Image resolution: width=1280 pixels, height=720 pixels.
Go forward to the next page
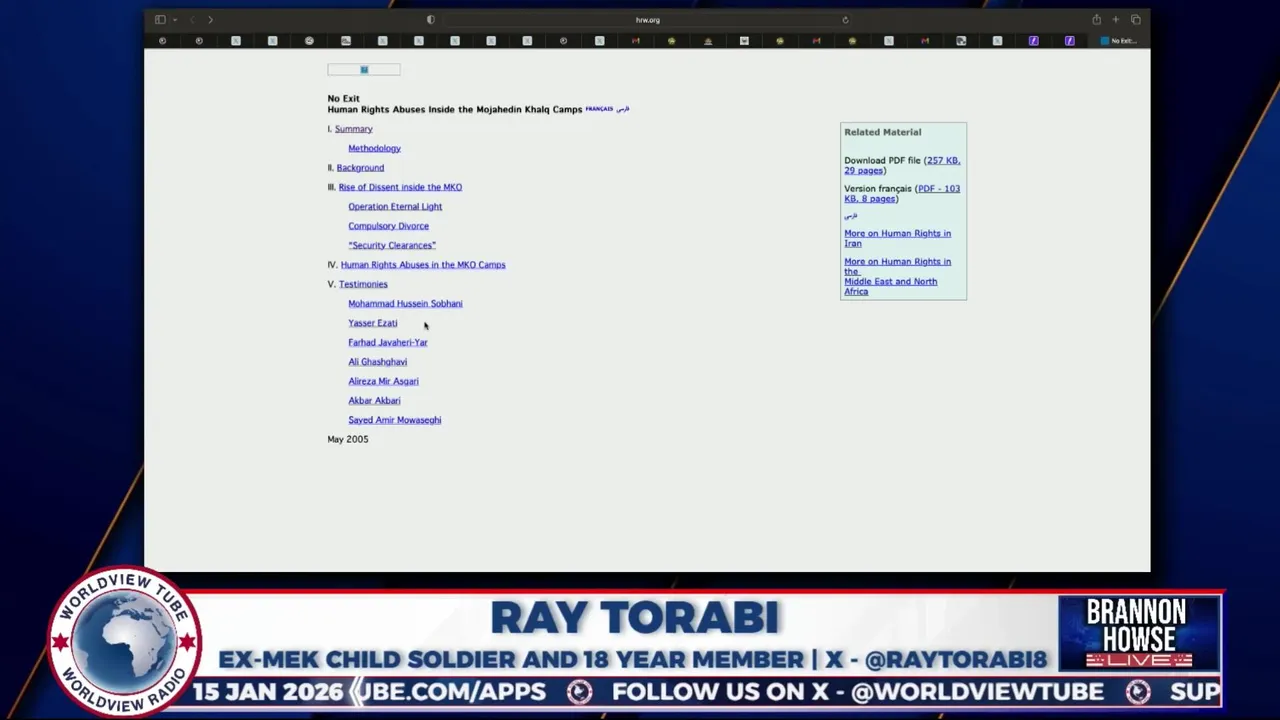[210, 20]
